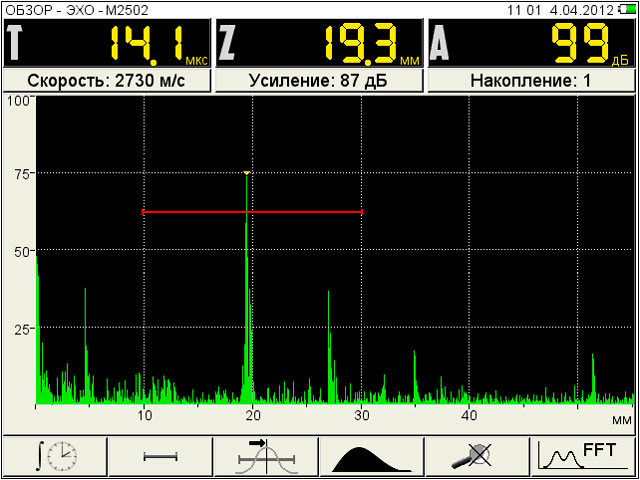This screenshot has height=480, width=640.
Task: Toggle the crossed-out magnifier zoom icon
Action: point(478,457)
